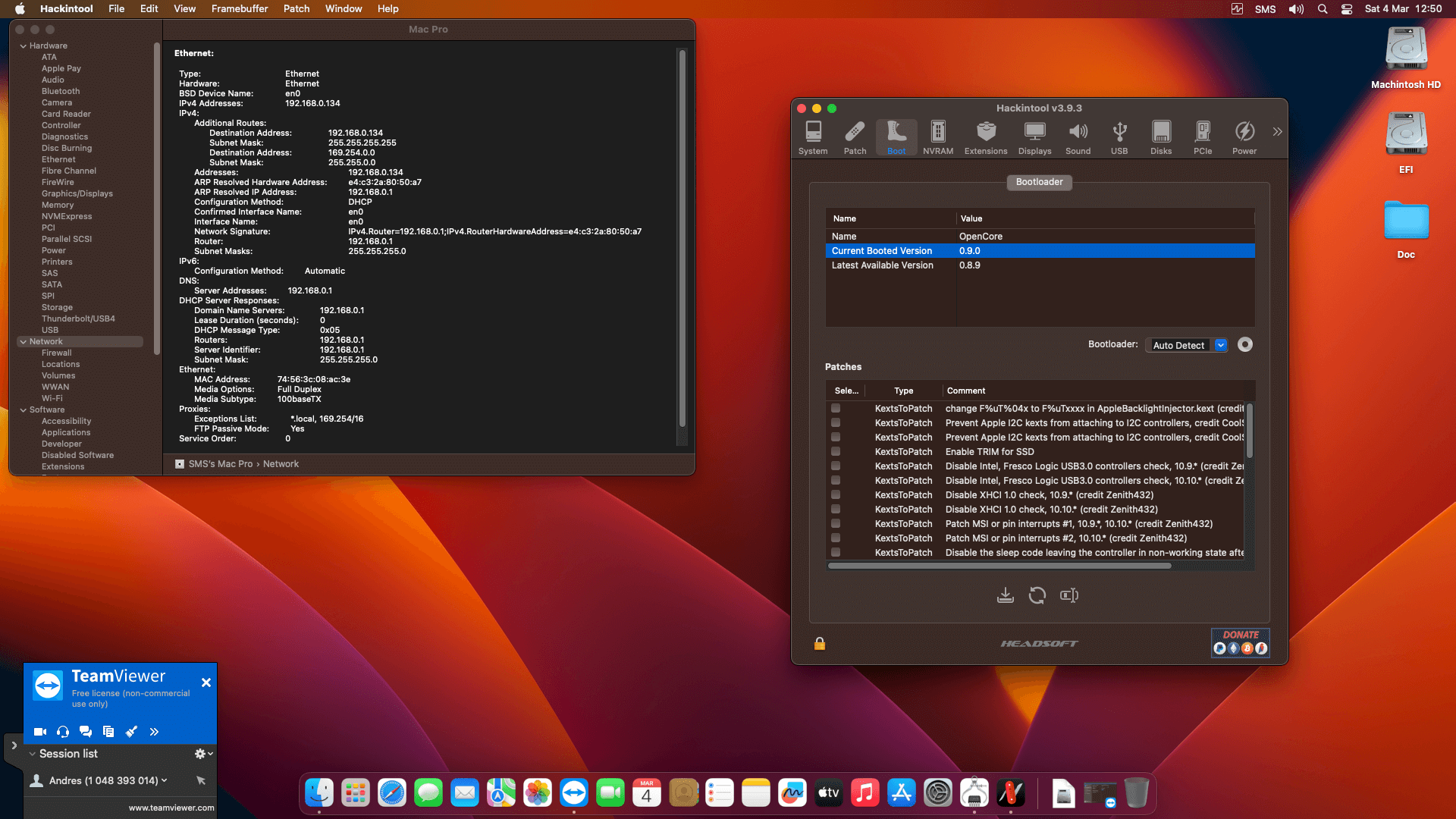Select the Bootloader tab
1456x819 pixels.
click(1039, 182)
